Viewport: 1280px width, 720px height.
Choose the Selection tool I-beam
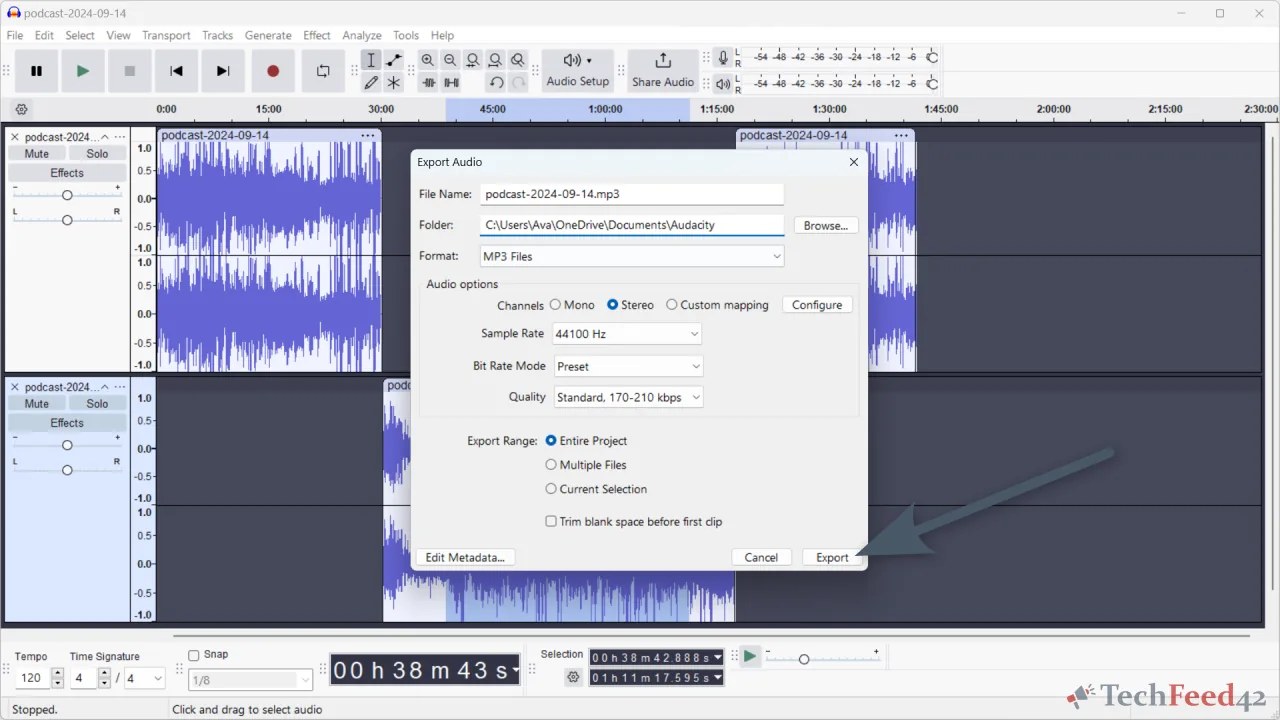[x=371, y=60]
